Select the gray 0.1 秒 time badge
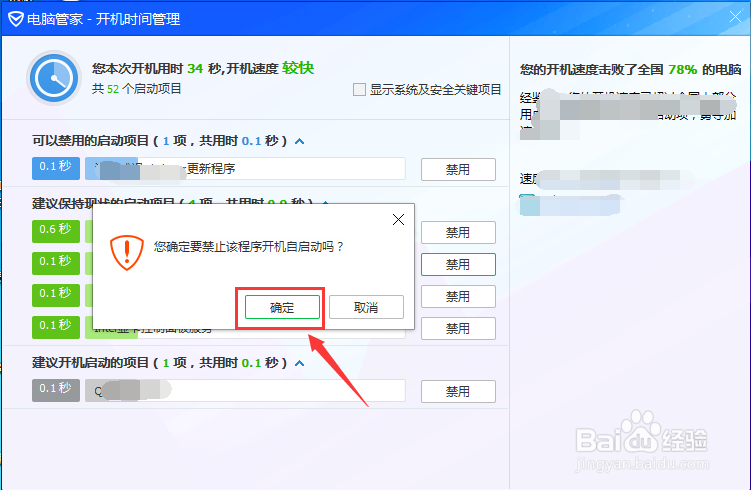This screenshot has height=490, width=751. point(56,390)
